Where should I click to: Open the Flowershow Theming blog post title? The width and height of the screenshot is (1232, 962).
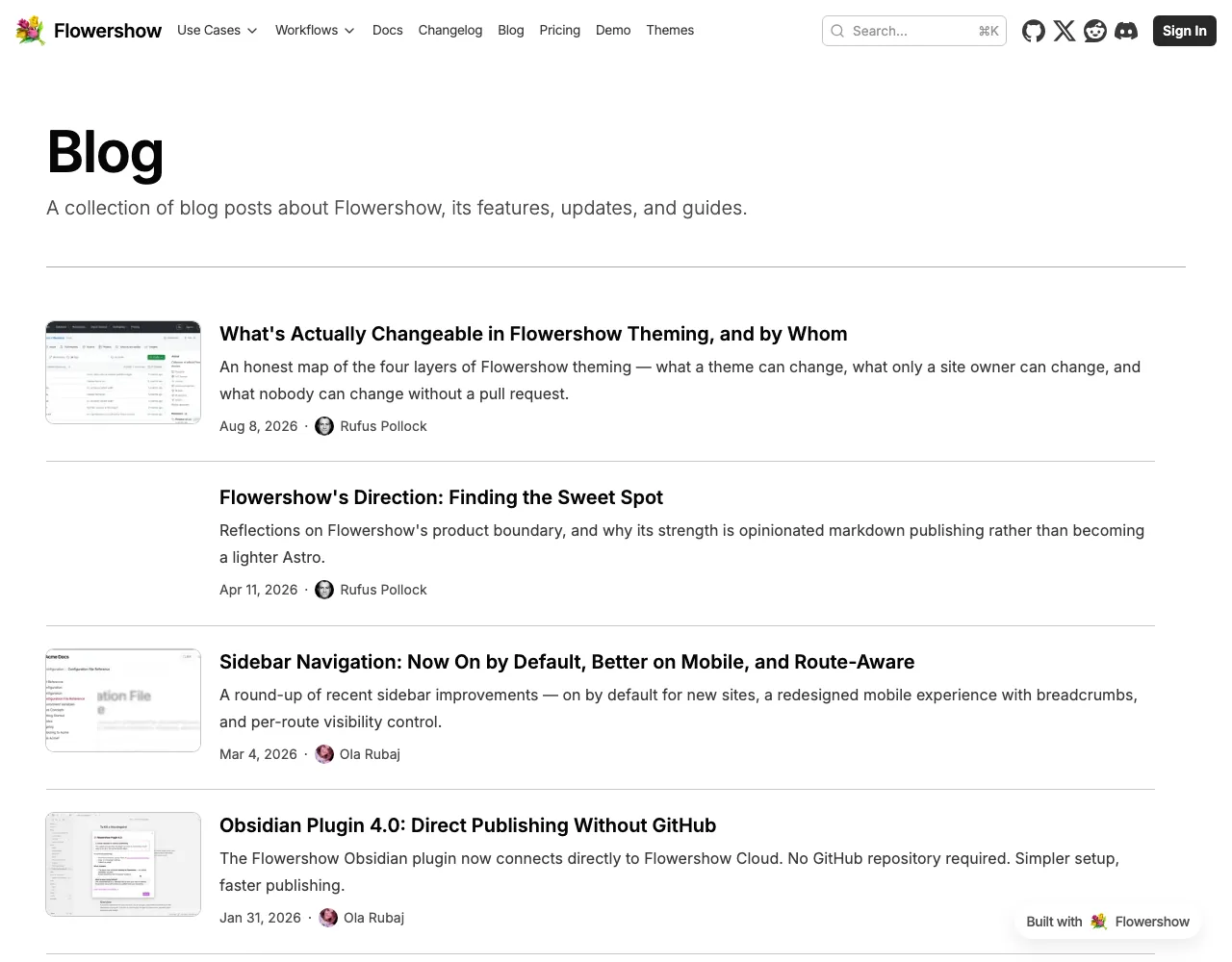point(533,334)
